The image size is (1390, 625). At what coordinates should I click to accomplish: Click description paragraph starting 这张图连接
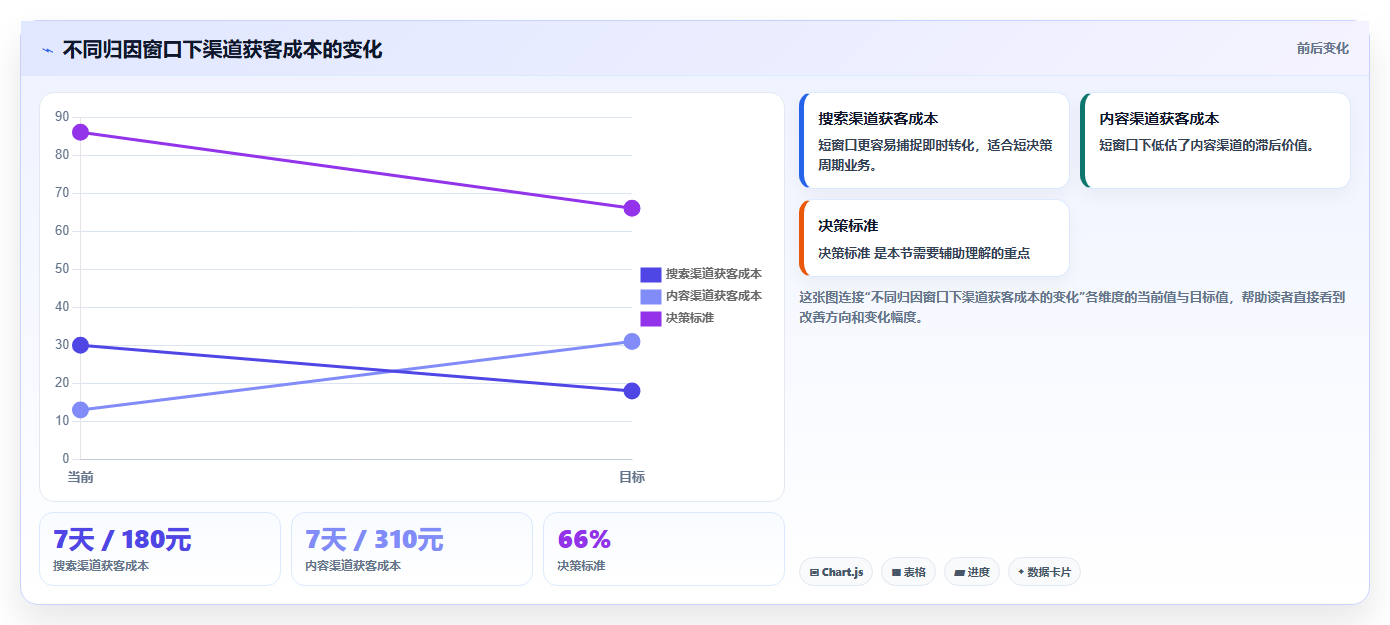click(1072, 307)
